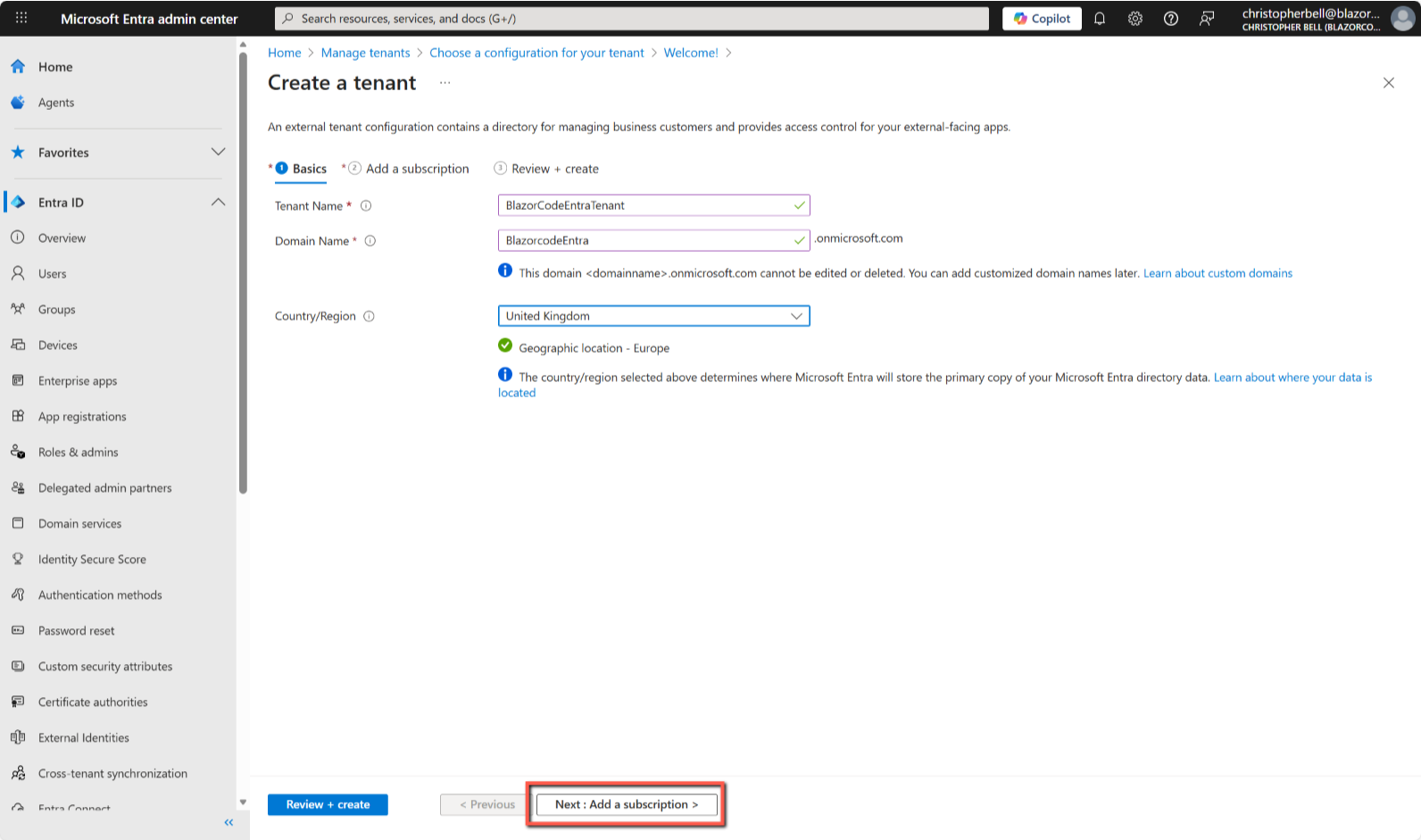Open the Country/Region dropdown
Viewport: 1421px width, 840px height.
pos(653,316)
